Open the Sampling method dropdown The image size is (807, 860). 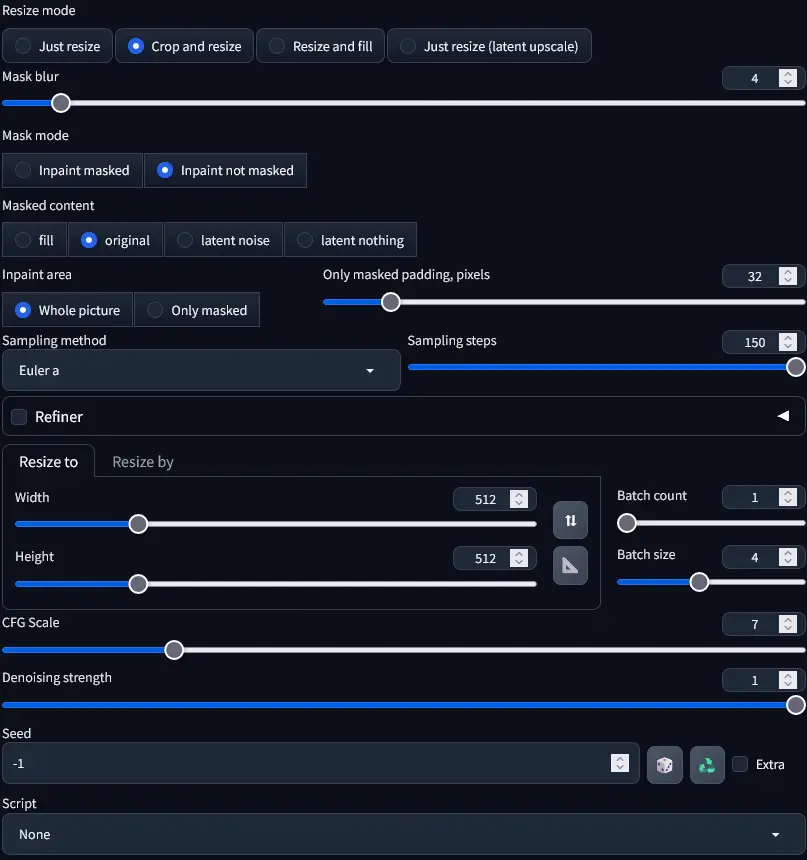pyautogui.click(x=200, y=370)
